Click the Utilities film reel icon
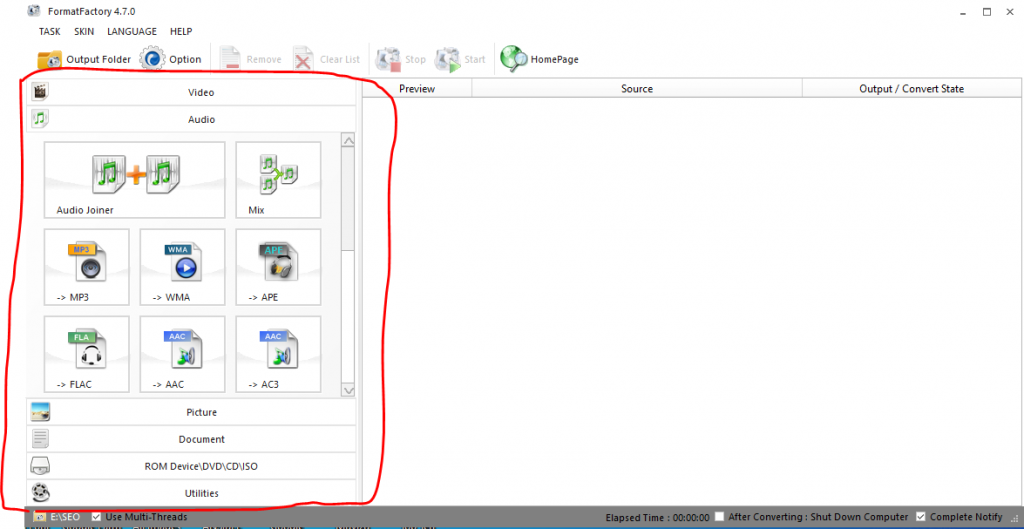 point(40,493)
